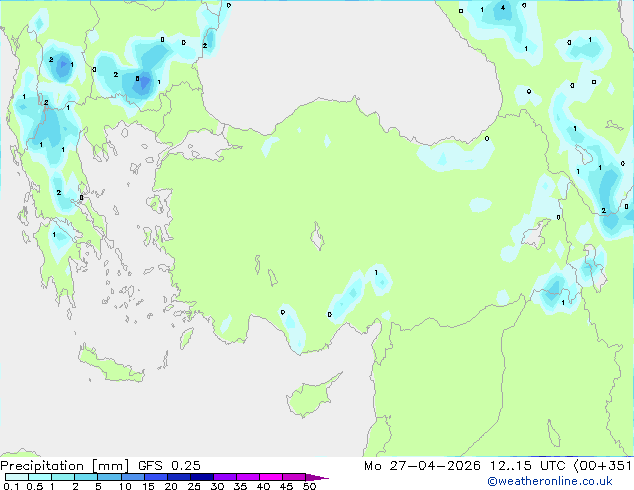Click the 10–15 mm legend swatch
This screenshot has width=634, height=490.
pyautogui.click(x=133, y=477)
